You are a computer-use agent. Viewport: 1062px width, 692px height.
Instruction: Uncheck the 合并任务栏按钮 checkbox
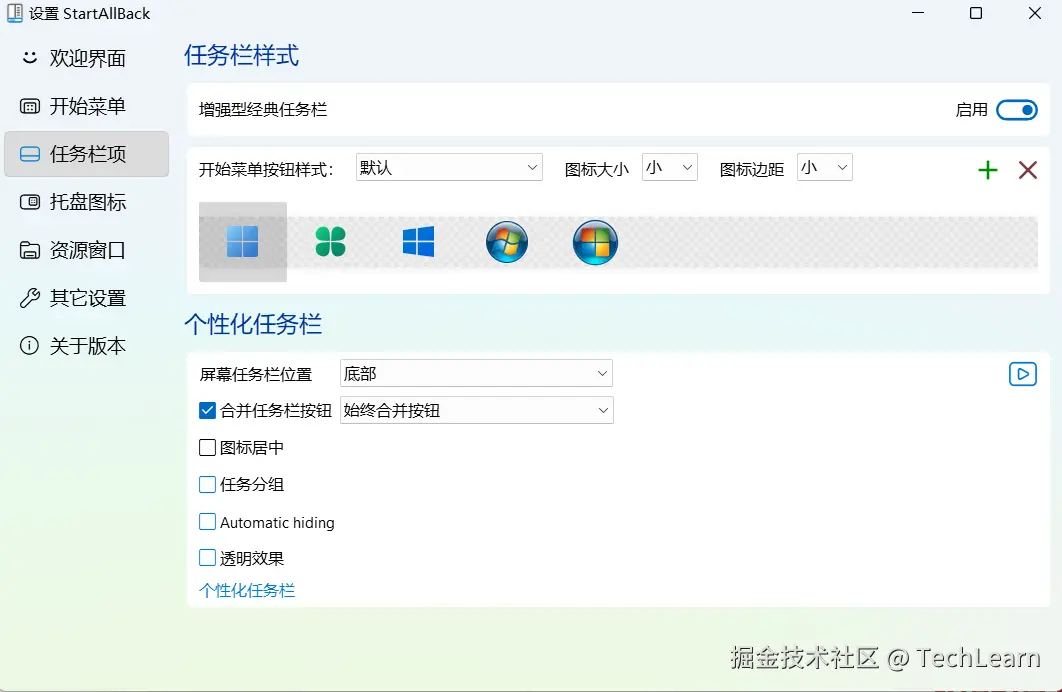point(207,410)
